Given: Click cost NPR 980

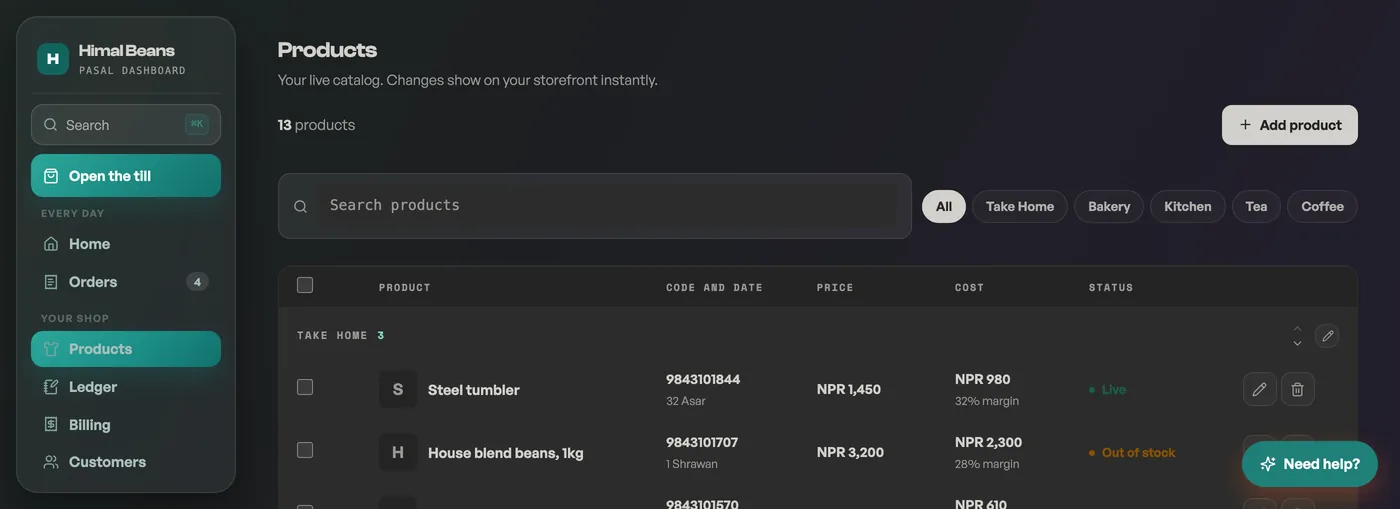Looking at the screenshot, I should 983,379.
